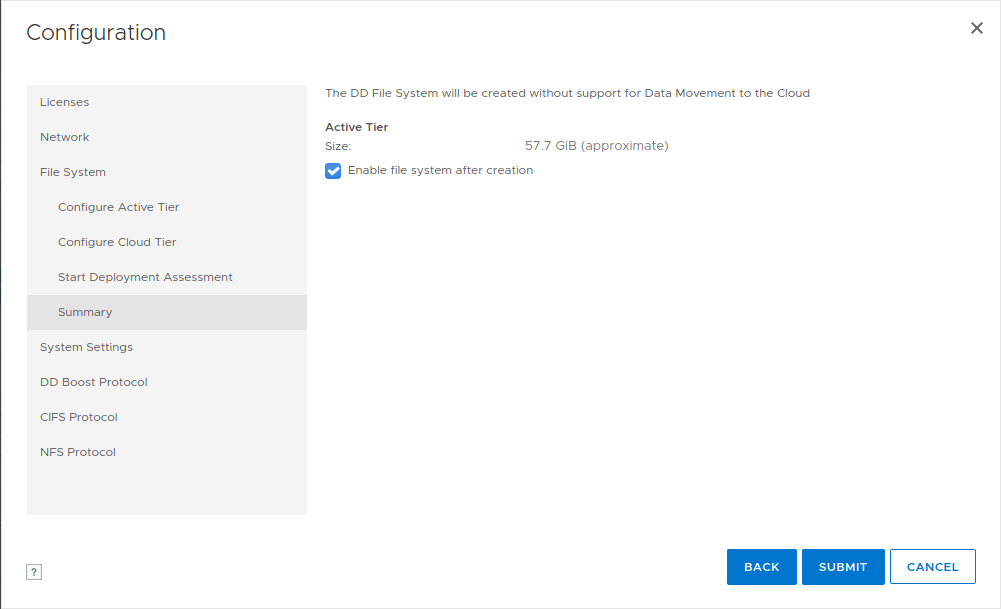Navigate to the DD Boost Protocol section
The width and height of the screenshot is (1001, 609).
(94, 382)
